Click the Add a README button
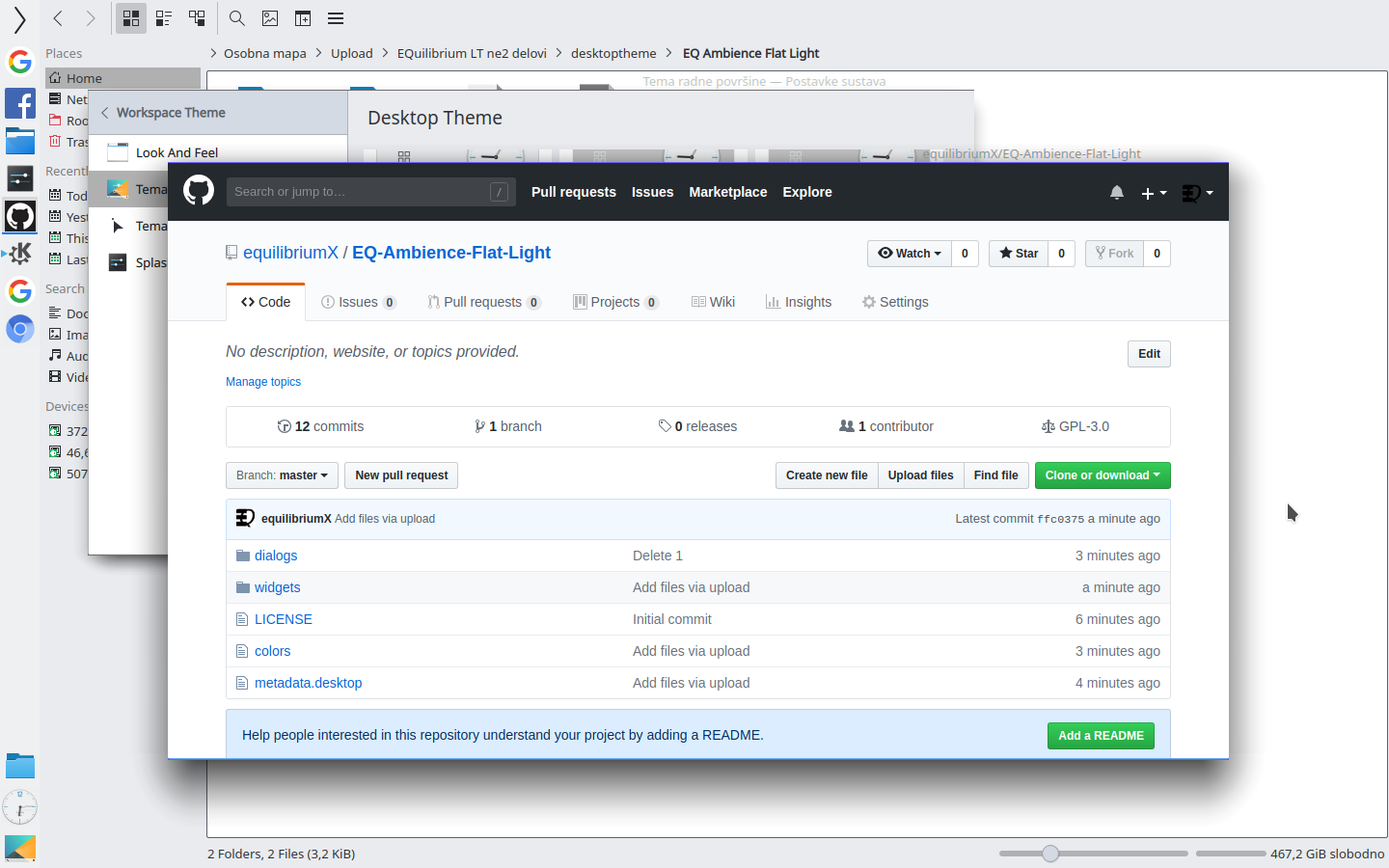Viewport: 1389px width, 868px height. [1101, 736]
